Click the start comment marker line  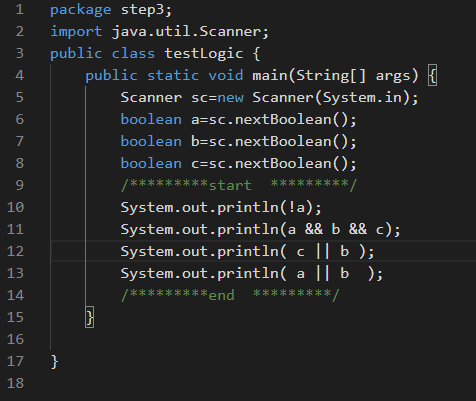[x=239, y=185]
